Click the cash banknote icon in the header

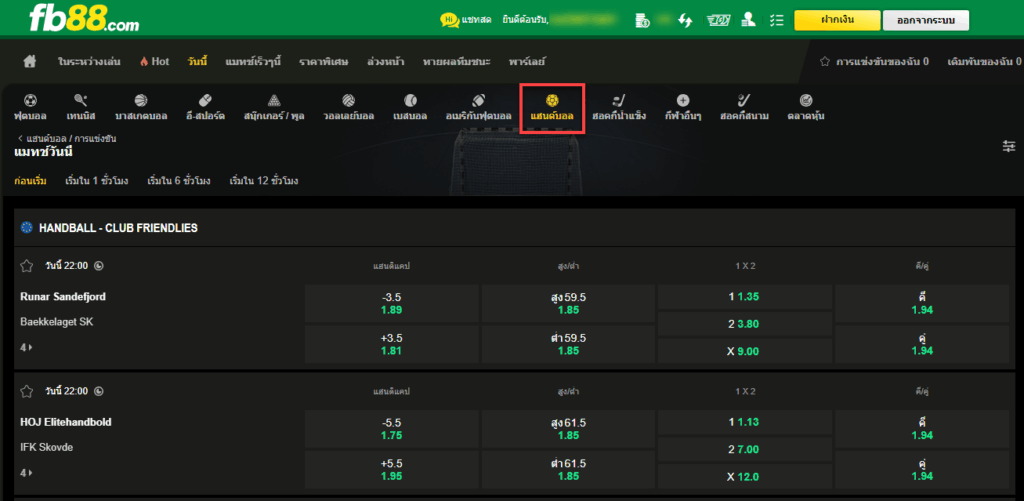click(x=718, y=20)
